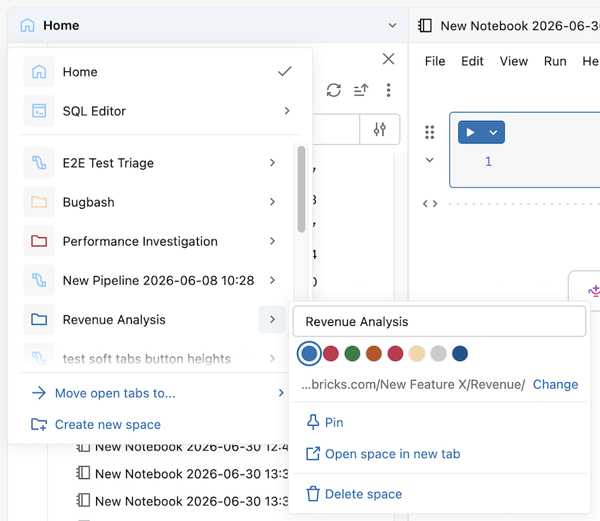The image size is (600, 521).
Task: Open the Run menu
Action: (555, 61)
